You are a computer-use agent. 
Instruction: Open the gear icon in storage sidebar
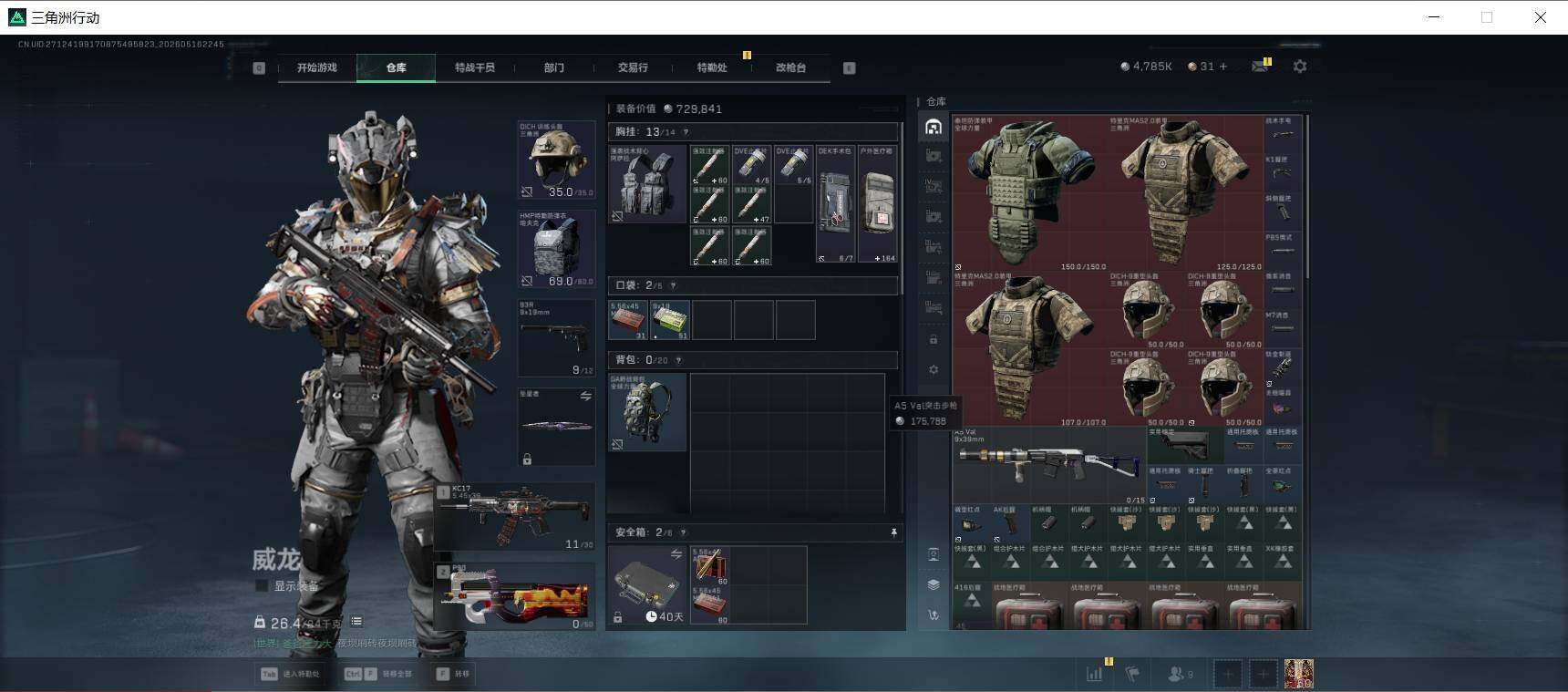pyautogui.click(x=933, y=369)
